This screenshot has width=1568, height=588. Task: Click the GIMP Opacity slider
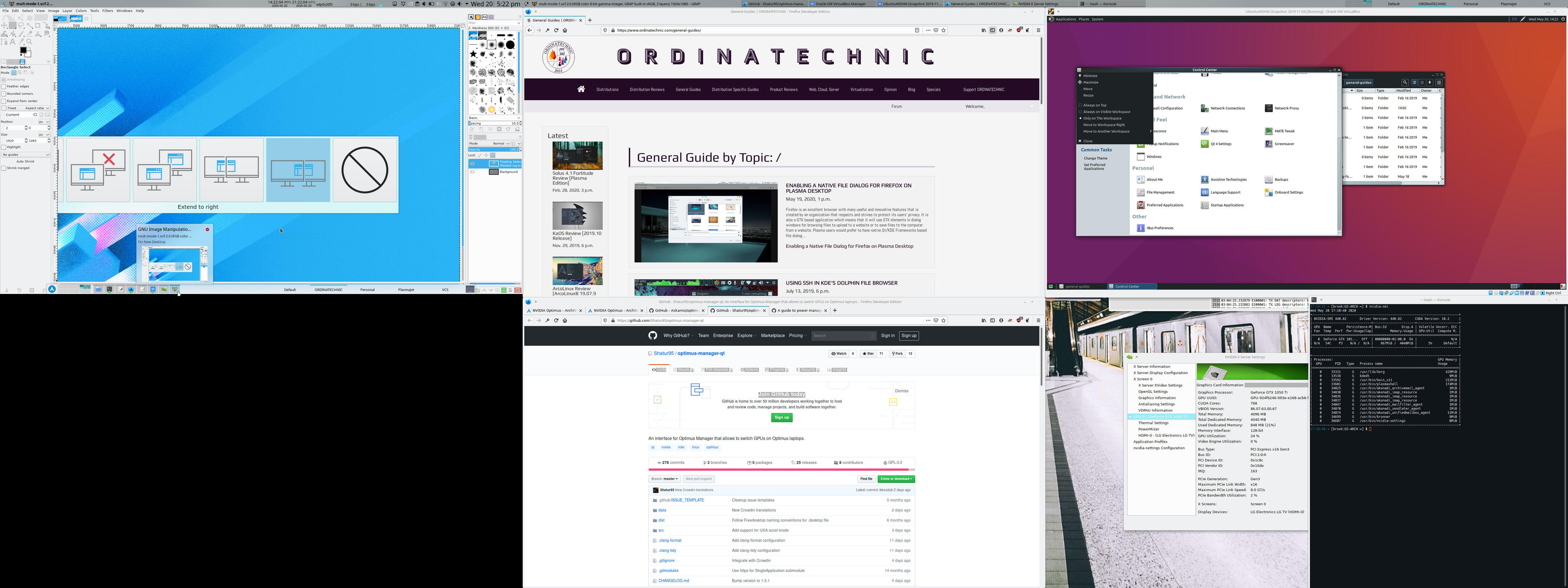pos(494,149)
